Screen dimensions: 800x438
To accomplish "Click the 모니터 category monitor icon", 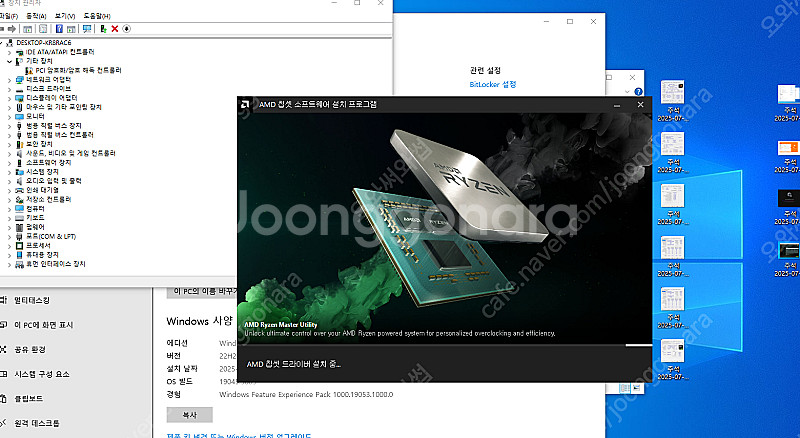I will (x=19, y=116).
